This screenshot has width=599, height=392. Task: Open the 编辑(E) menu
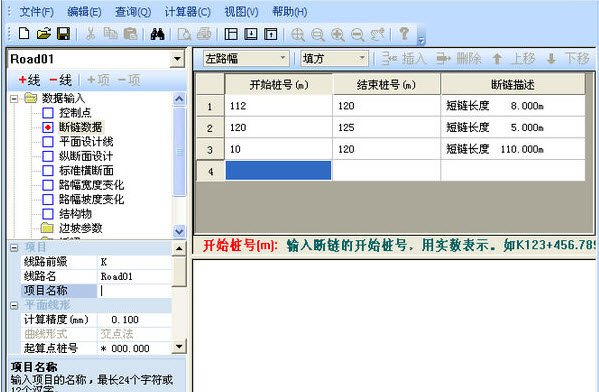84,12
